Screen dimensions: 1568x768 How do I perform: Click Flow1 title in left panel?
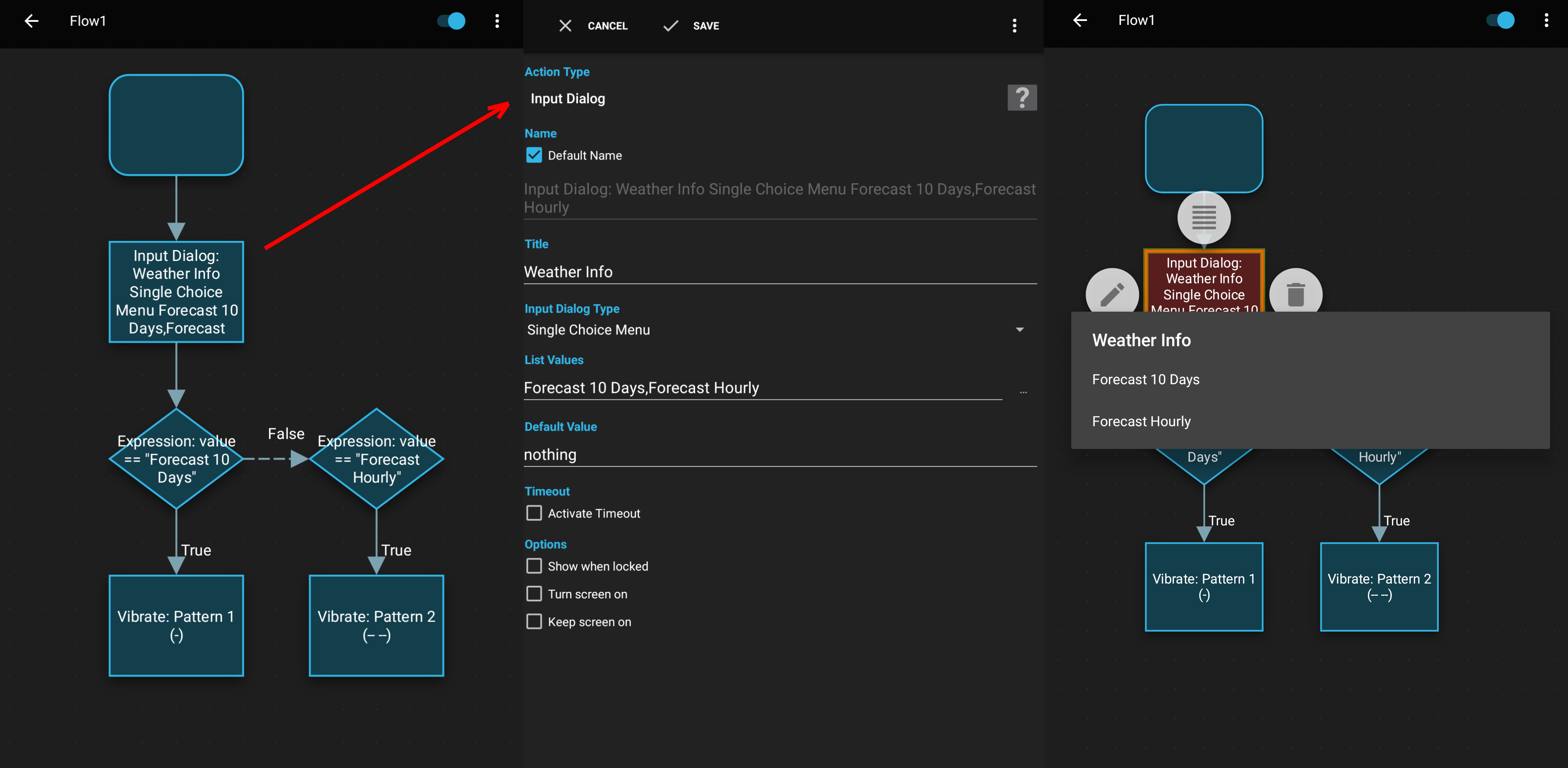click(88, 21)
